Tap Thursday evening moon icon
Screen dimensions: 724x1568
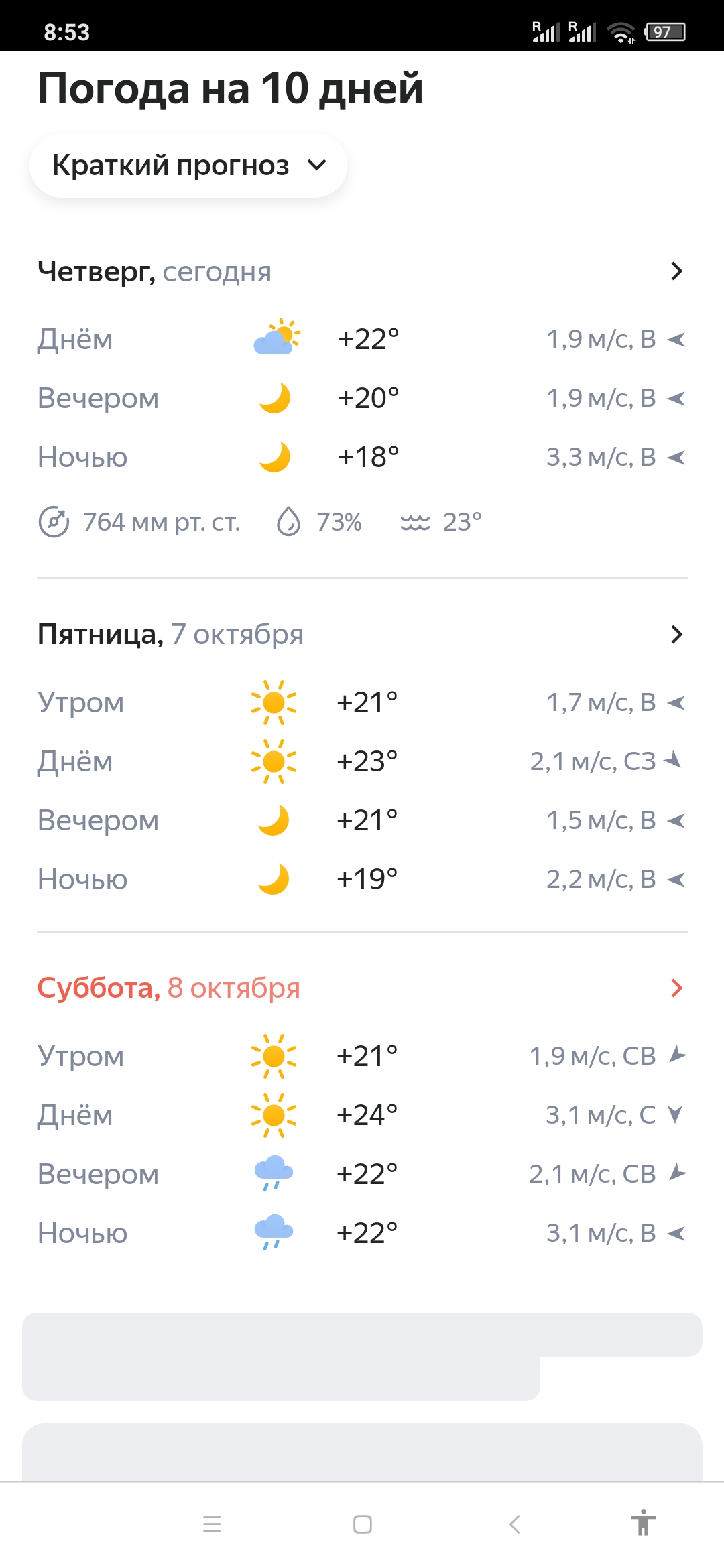(x=275, y=398)
